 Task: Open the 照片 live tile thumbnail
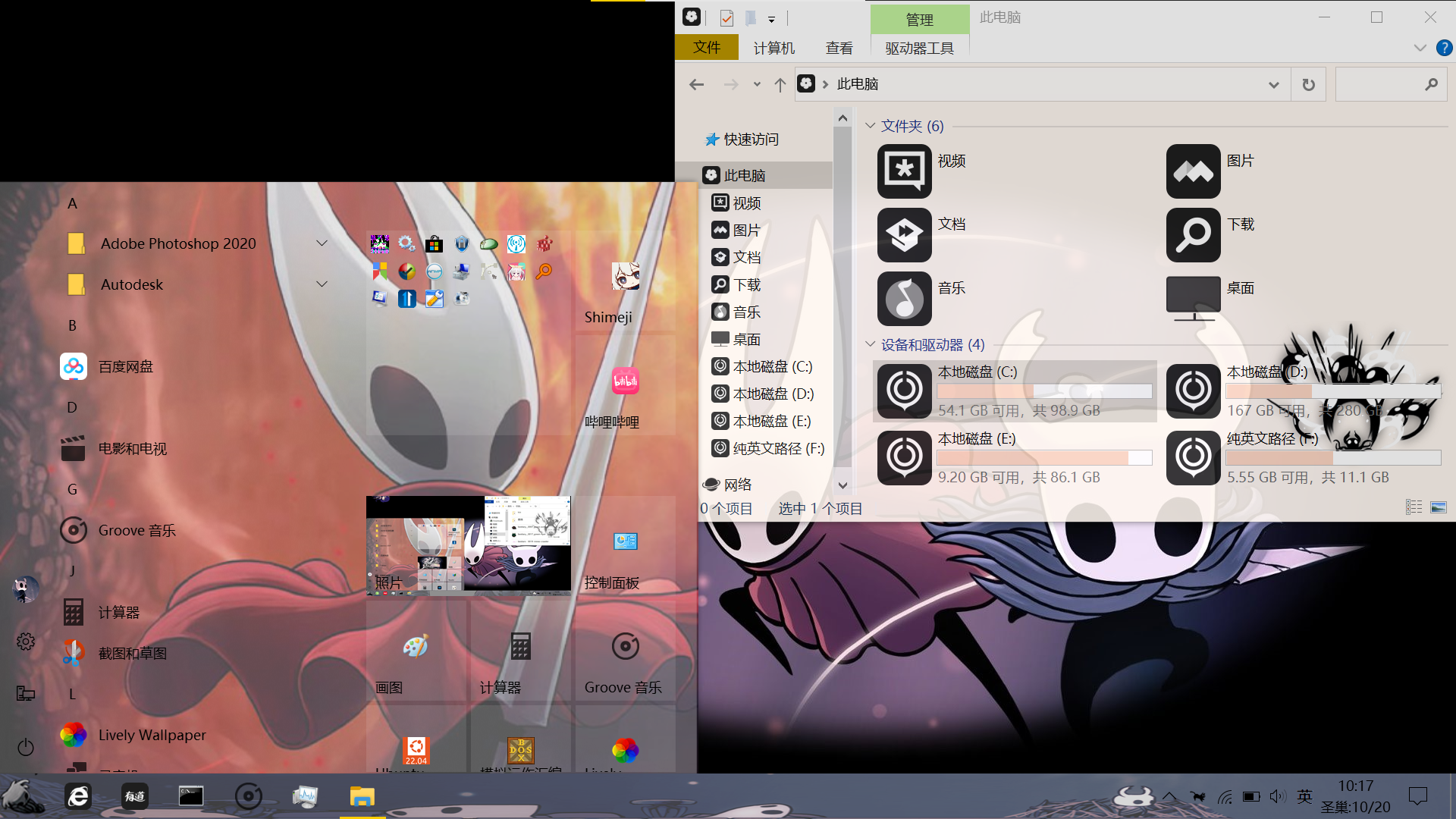point(468,544)
